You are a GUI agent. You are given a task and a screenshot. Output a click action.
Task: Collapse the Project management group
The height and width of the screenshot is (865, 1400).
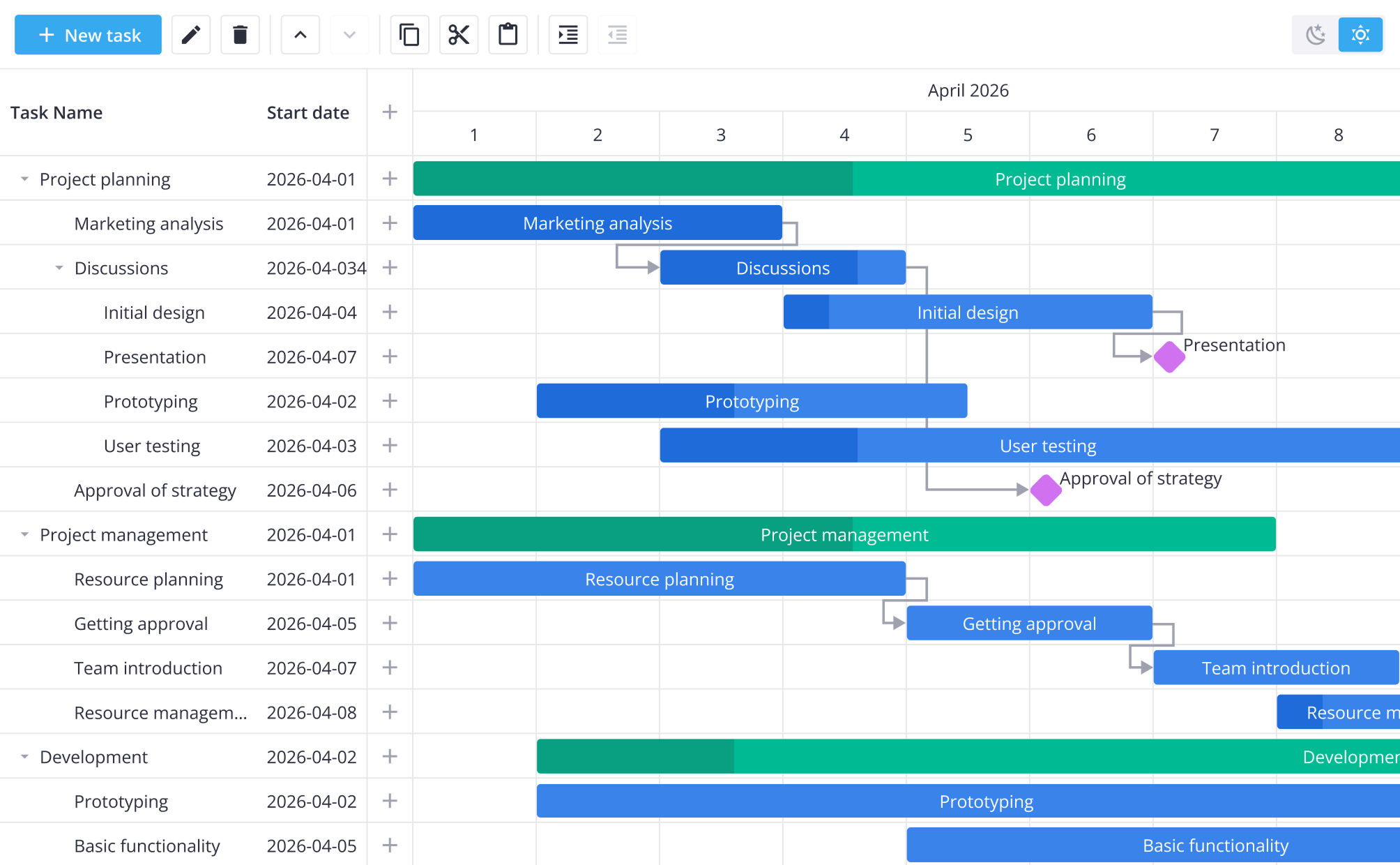[x=24, y=535]
